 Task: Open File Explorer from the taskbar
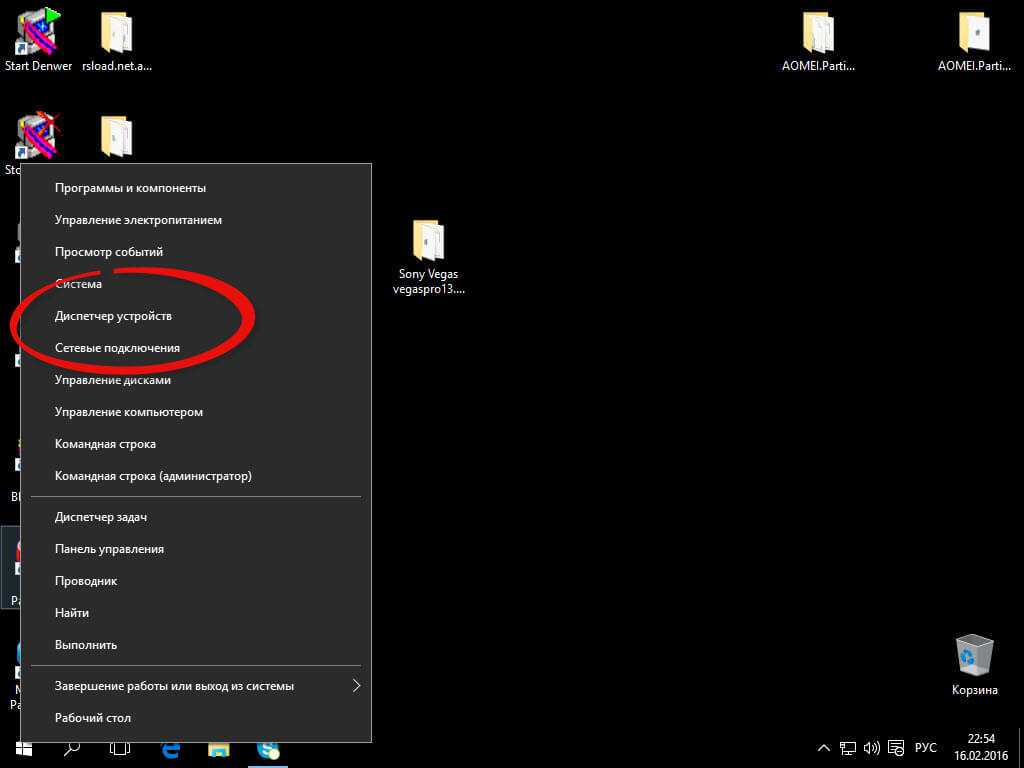(219, 748)
